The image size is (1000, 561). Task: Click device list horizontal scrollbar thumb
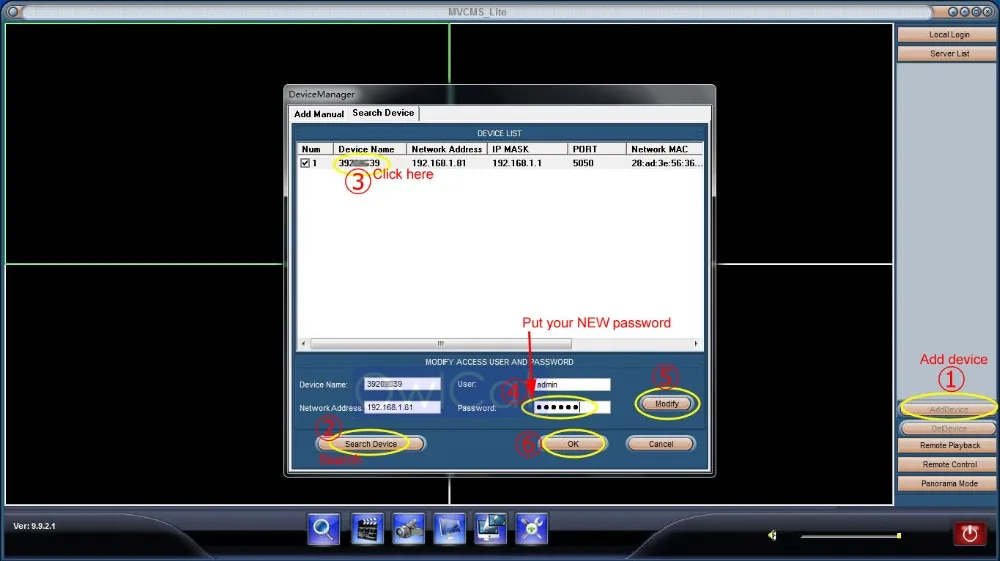[440, 344]
